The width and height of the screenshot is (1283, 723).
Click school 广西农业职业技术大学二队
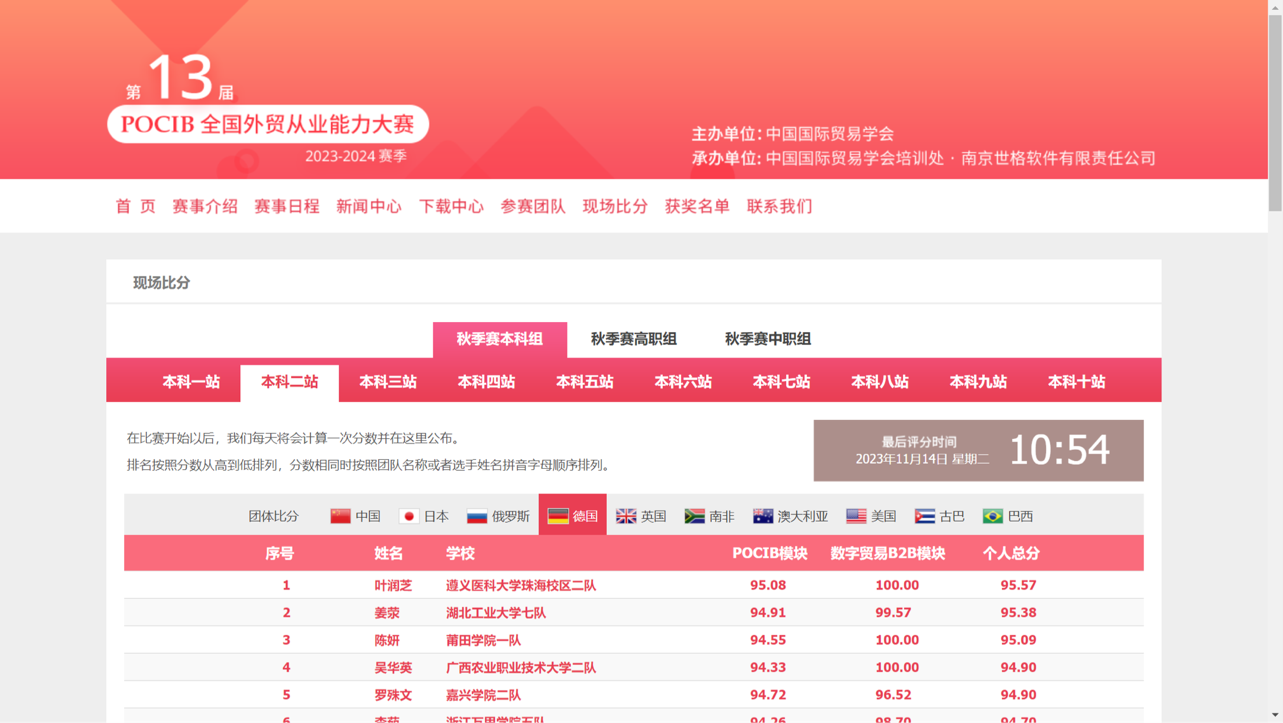[x=521, y=667]
